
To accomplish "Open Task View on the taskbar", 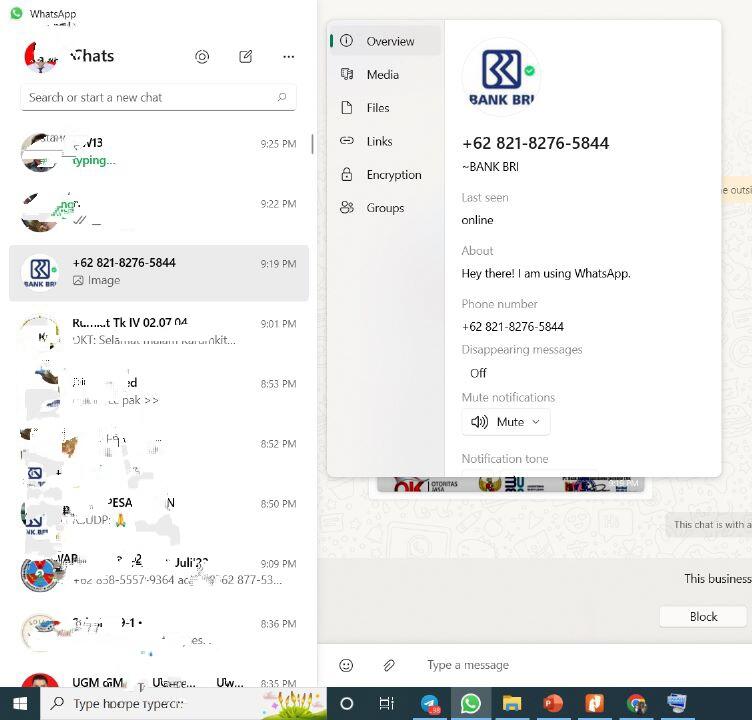I will pos(386,704).
